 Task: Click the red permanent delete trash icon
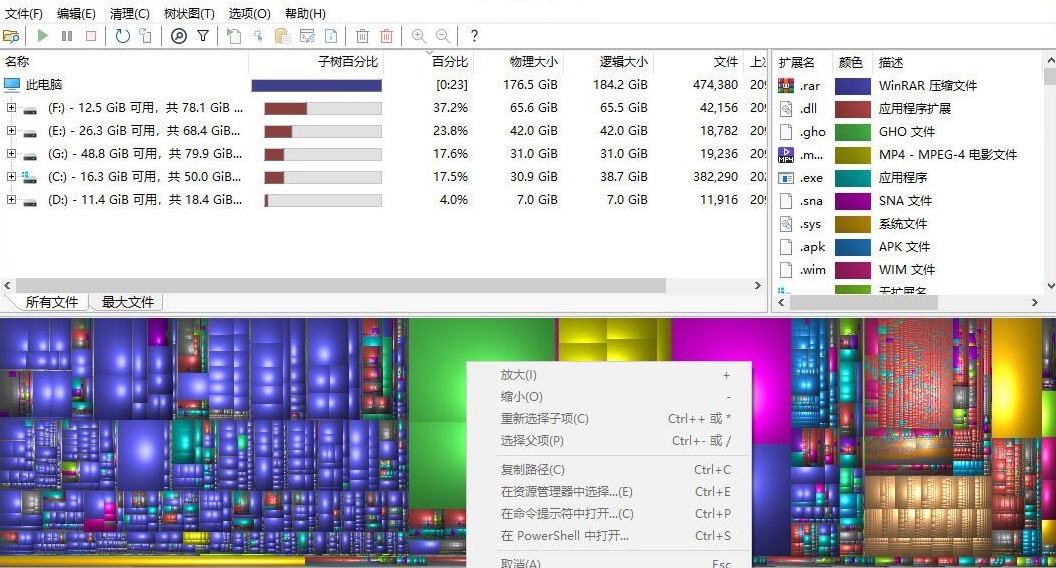pos(386,36)
